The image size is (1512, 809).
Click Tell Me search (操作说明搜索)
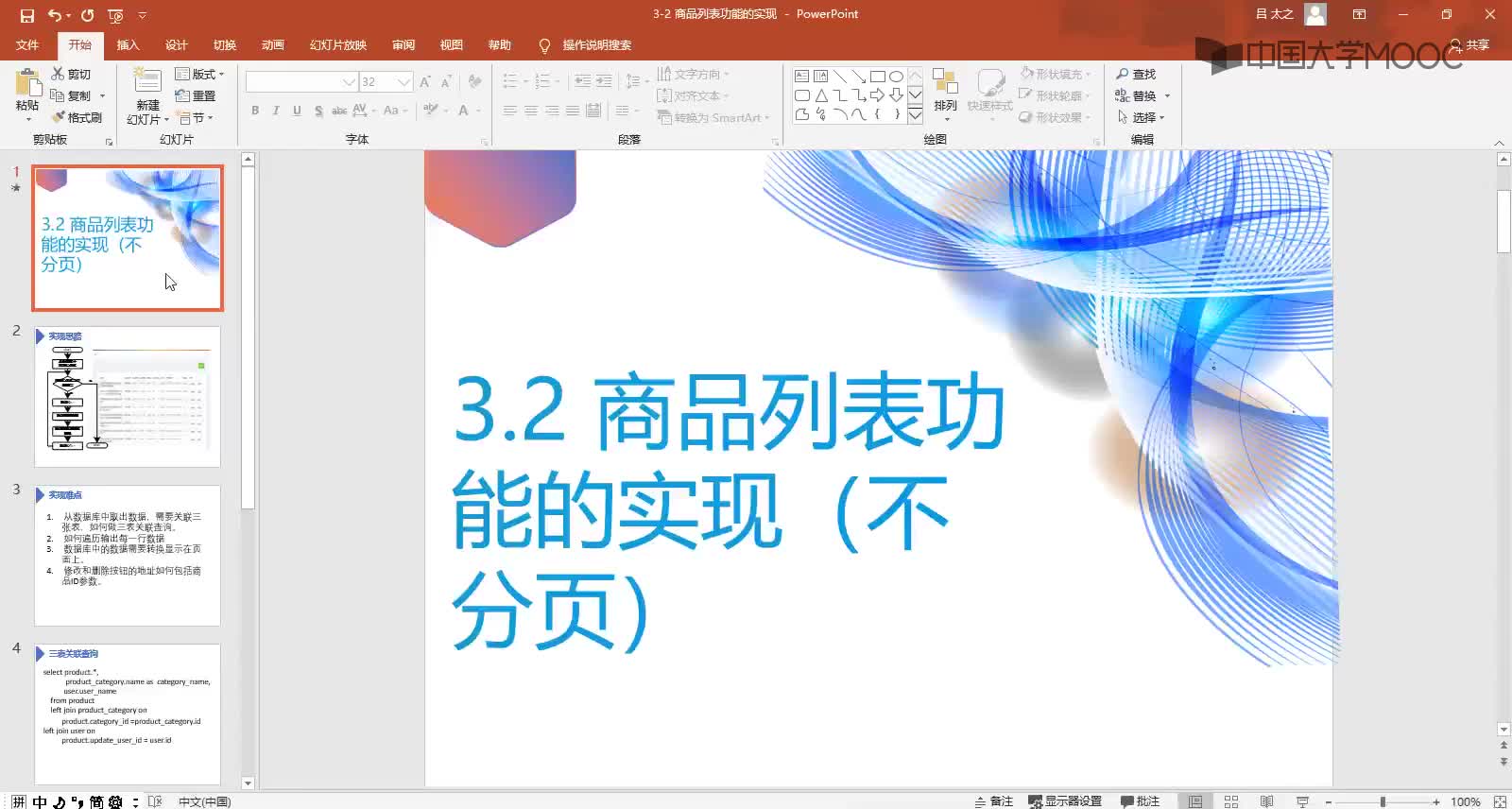pos(586,44)
